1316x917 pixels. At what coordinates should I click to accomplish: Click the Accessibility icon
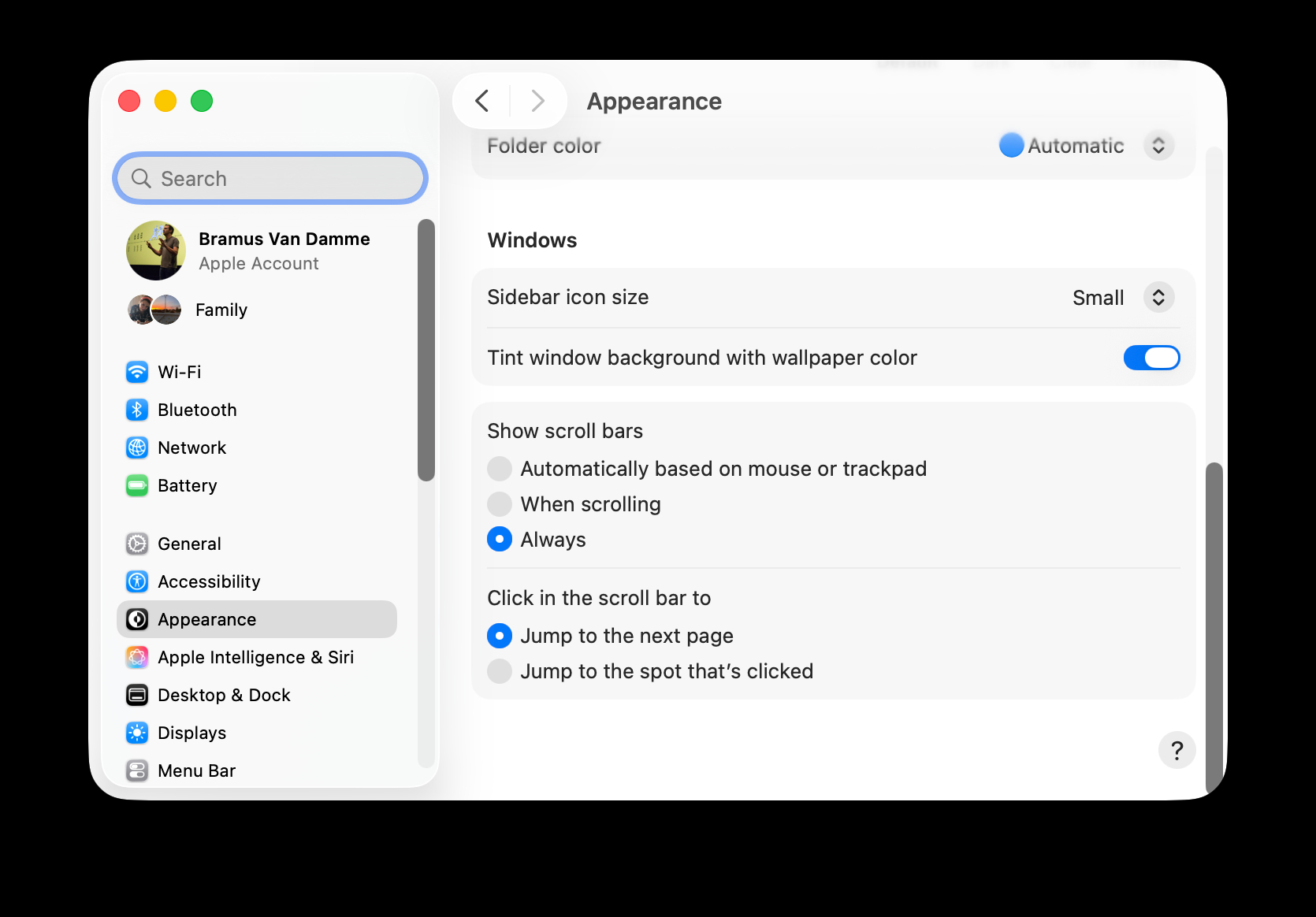click(137, 581)
